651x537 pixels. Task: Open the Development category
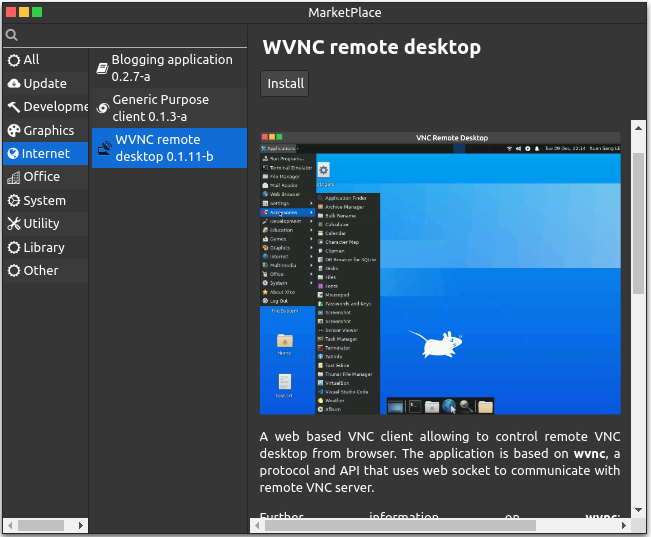[45, 107]
